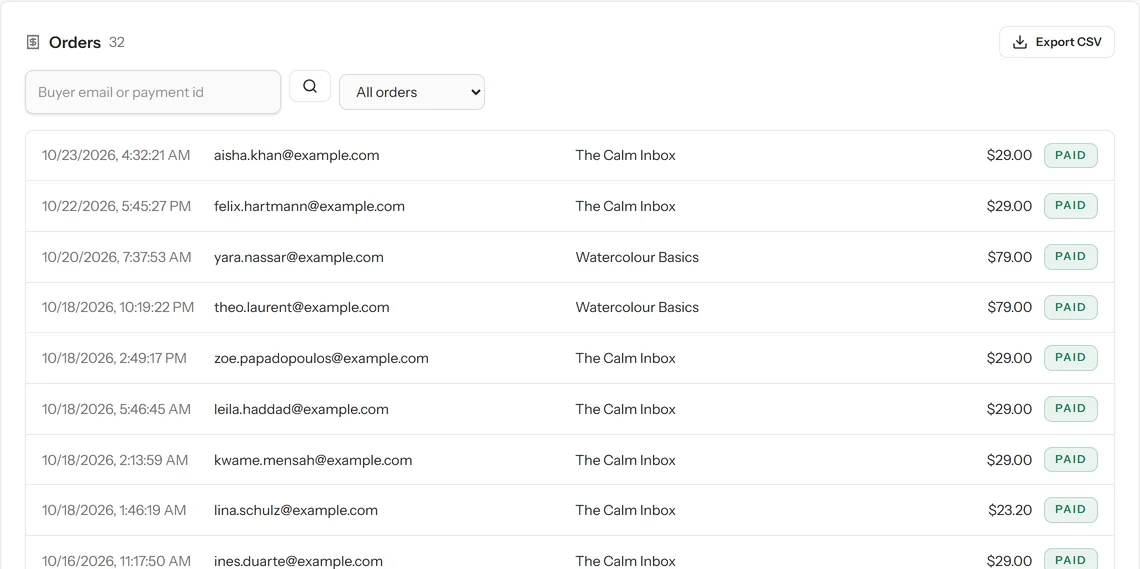1140x569 pixels.
Task: Select felix.hartmann@example.com email
Action: tap(309, 206)
